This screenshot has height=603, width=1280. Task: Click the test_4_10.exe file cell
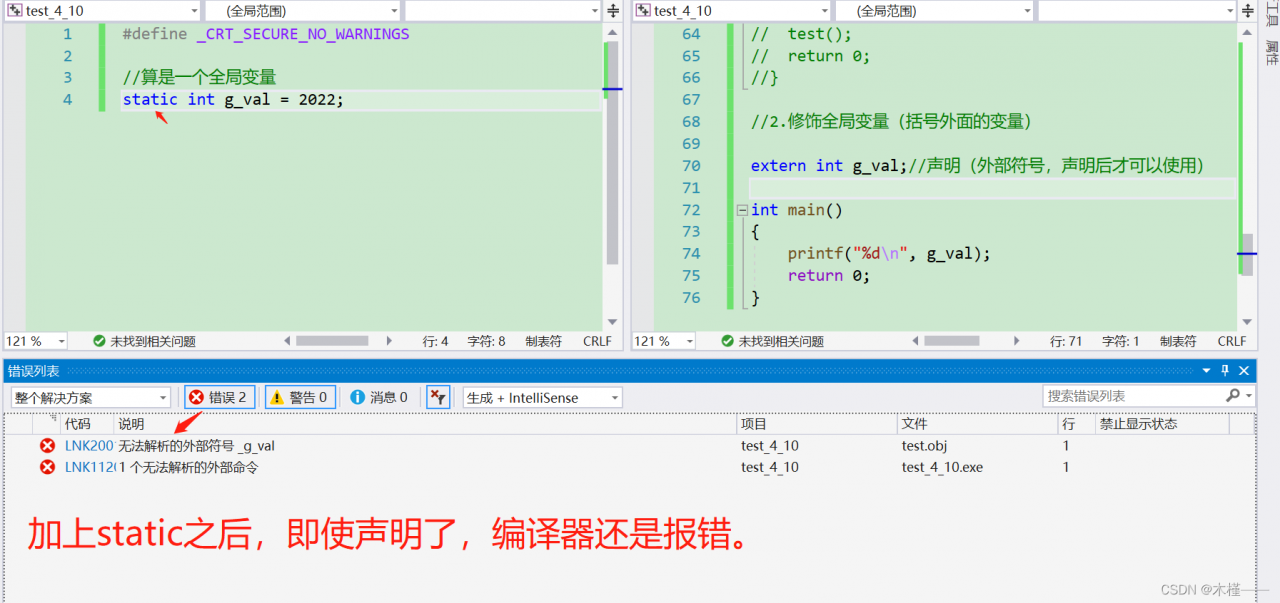point(942,467)
